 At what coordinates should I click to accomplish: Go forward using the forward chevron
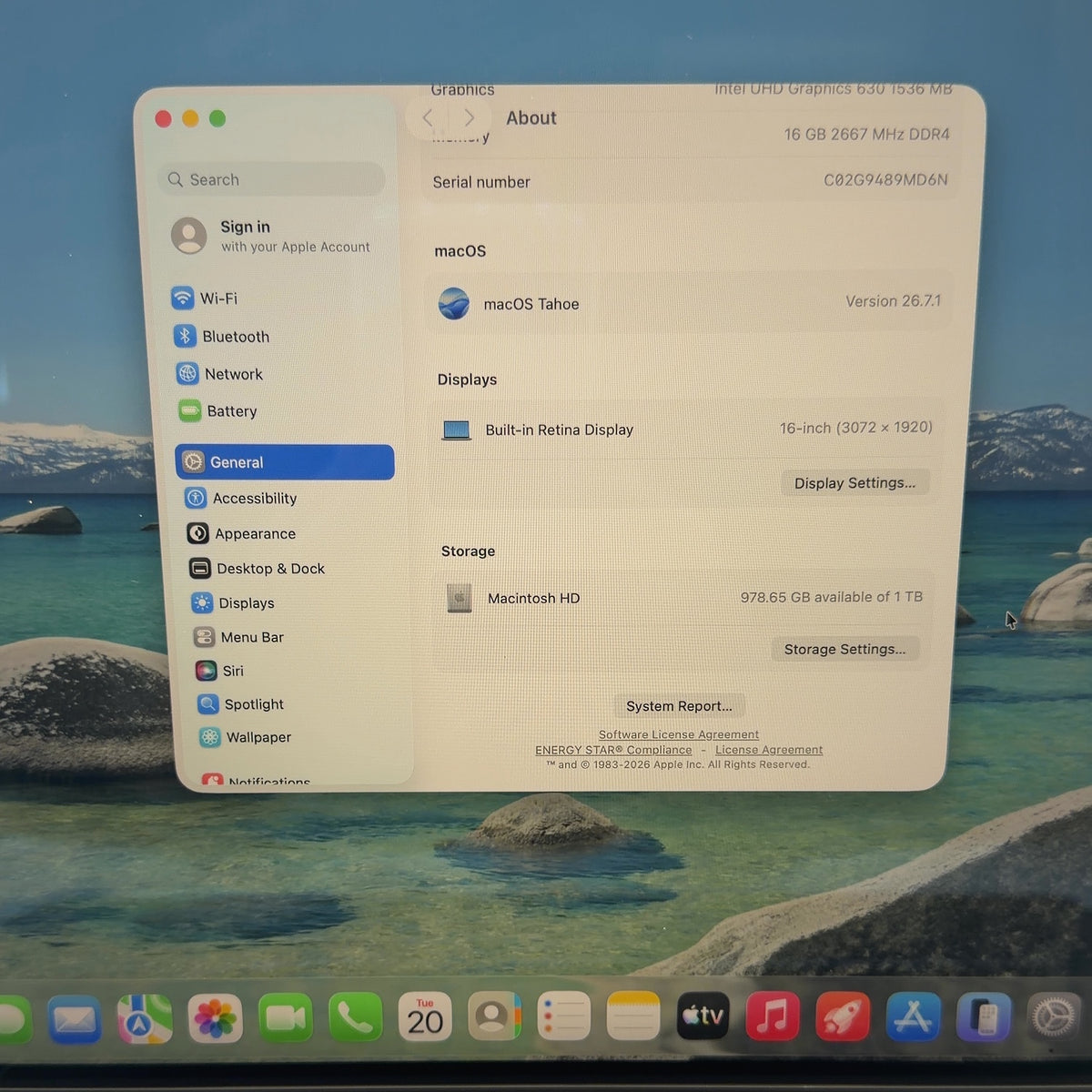[x=469, y=117]
